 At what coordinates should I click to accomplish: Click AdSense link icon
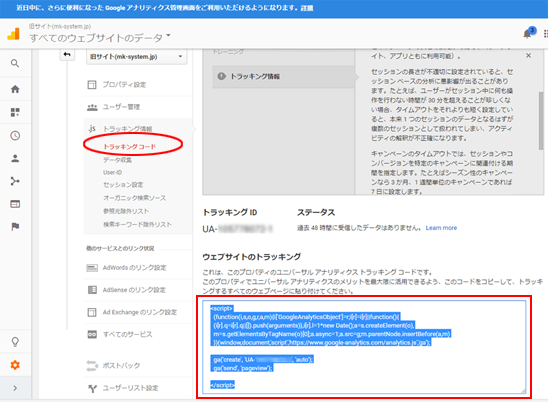click(92, 290)
